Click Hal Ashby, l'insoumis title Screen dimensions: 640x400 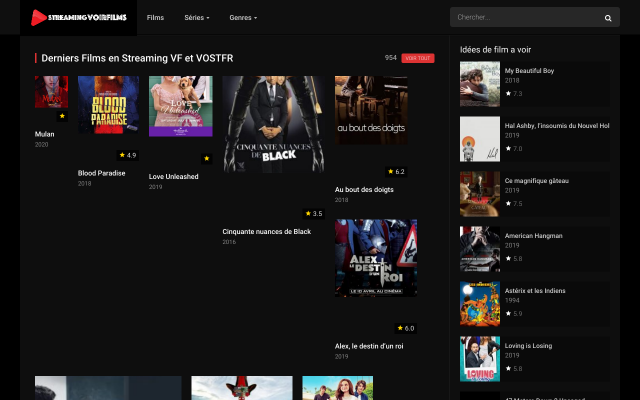(557, 126)
